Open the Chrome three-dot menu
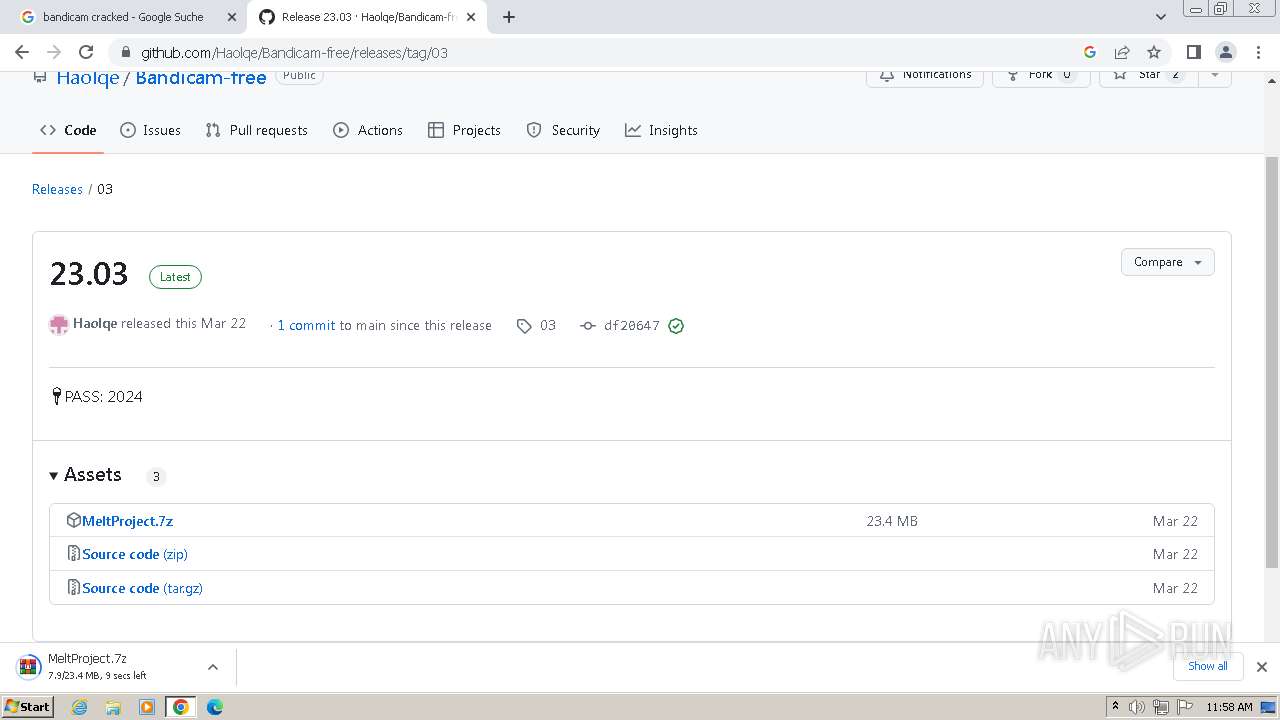This screenshot has height=720, width=1280. [1257, 52]
